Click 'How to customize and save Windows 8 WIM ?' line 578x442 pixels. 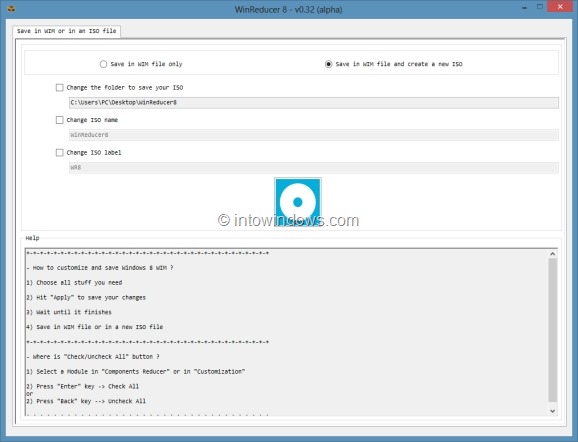tap(100, 268)
